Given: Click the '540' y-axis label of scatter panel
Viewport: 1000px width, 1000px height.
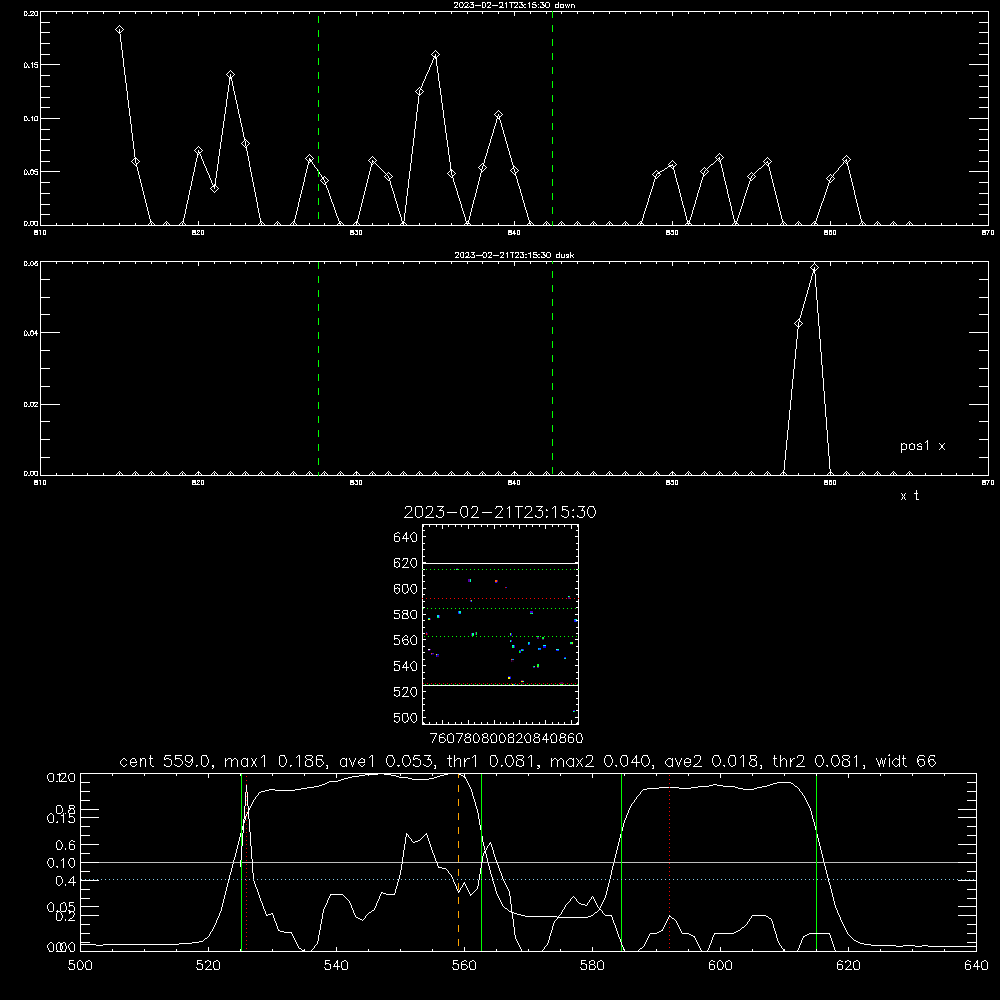Looking at the screenshot, I should (x=406, y=666).
